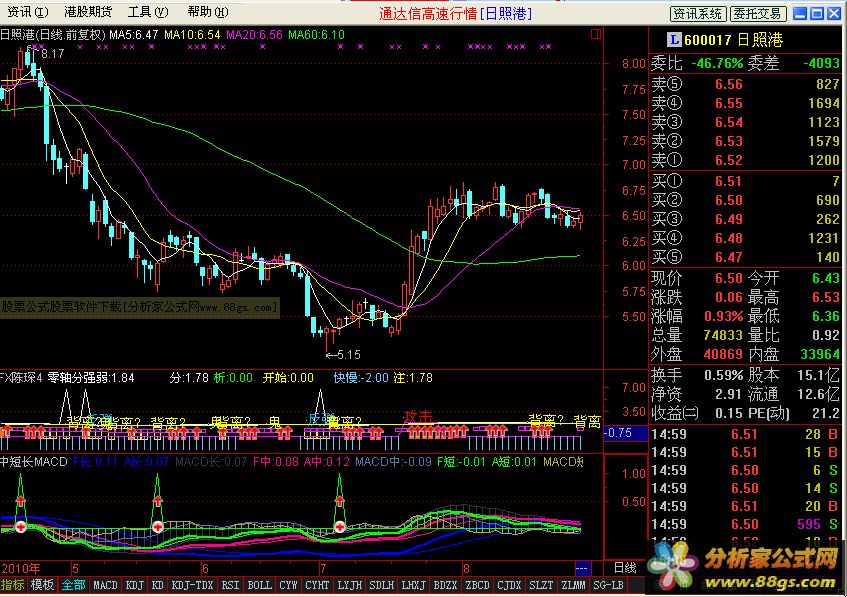Click the chart title 日照港(日线.前复权)
Image resolution: width=847 pixels, height=597 pixels.
(52, 35)
